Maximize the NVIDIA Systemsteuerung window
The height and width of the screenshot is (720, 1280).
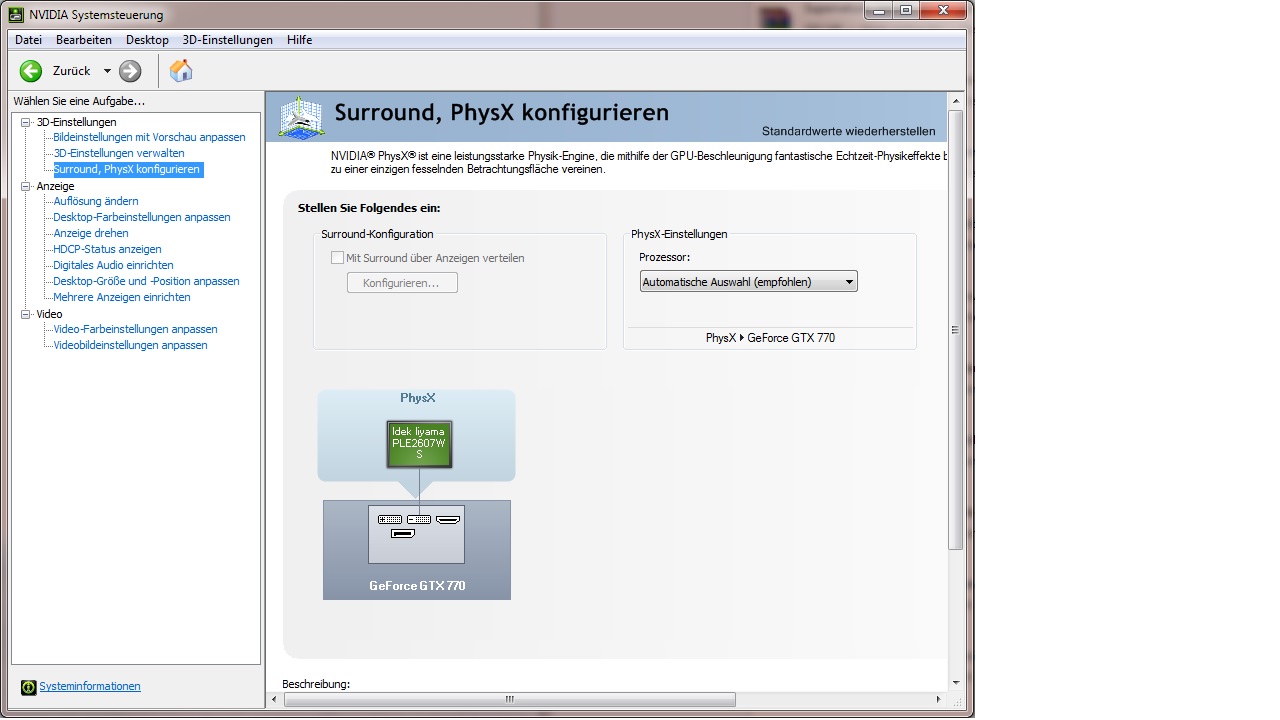906,10
